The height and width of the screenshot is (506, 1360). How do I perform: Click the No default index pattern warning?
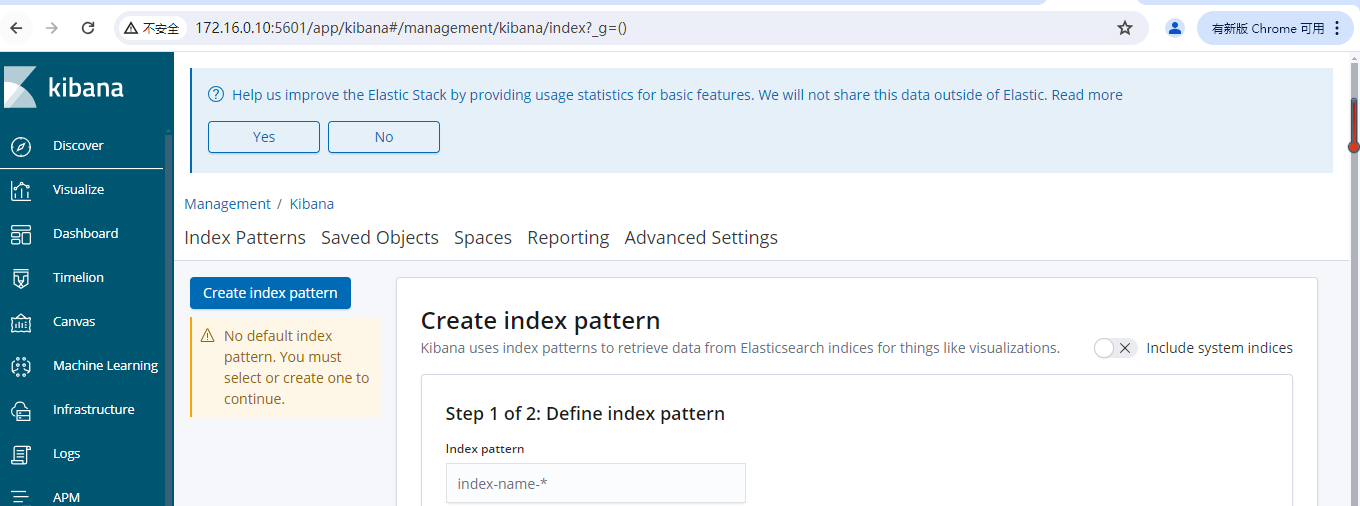(x=285, y=367)
